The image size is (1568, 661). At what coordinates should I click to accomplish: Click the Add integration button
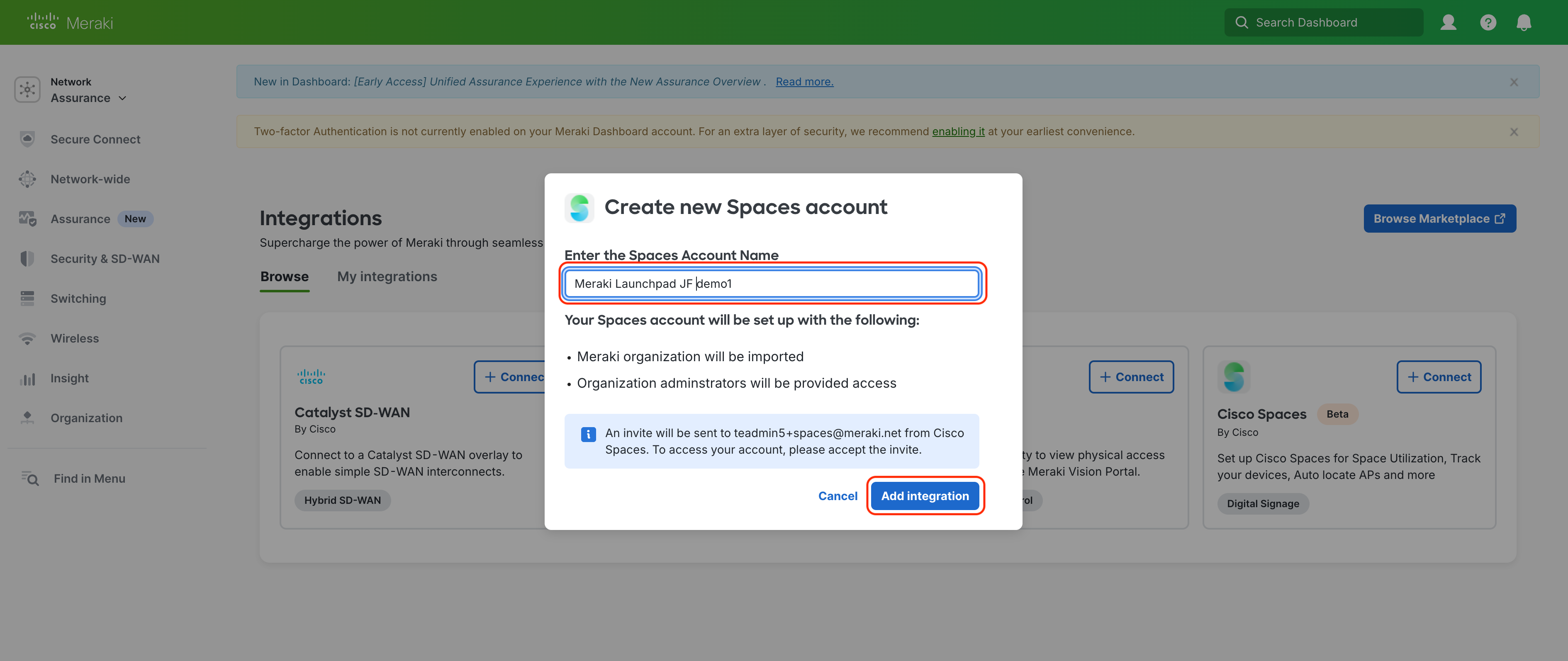925,496
